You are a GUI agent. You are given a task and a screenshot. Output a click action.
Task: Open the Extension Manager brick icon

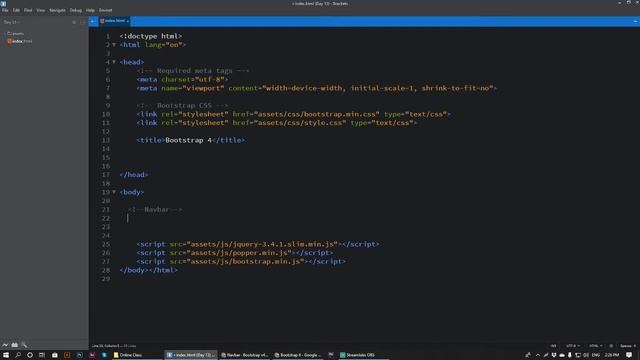(15, 345)
